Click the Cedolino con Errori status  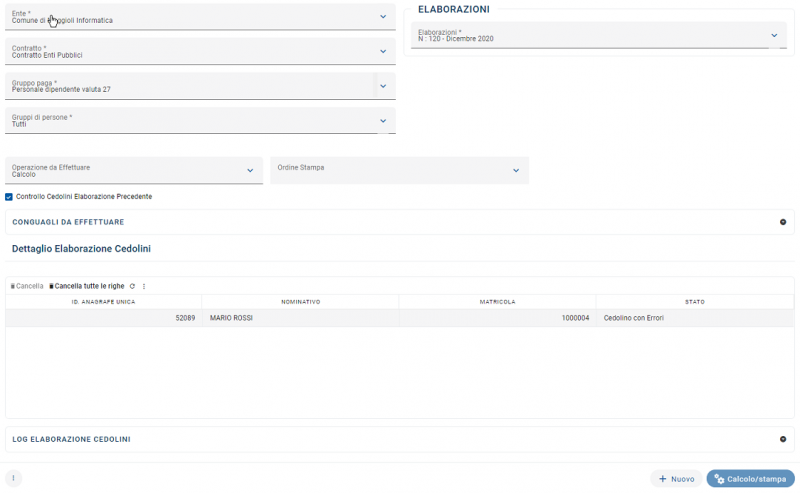[x=695, y=318]
